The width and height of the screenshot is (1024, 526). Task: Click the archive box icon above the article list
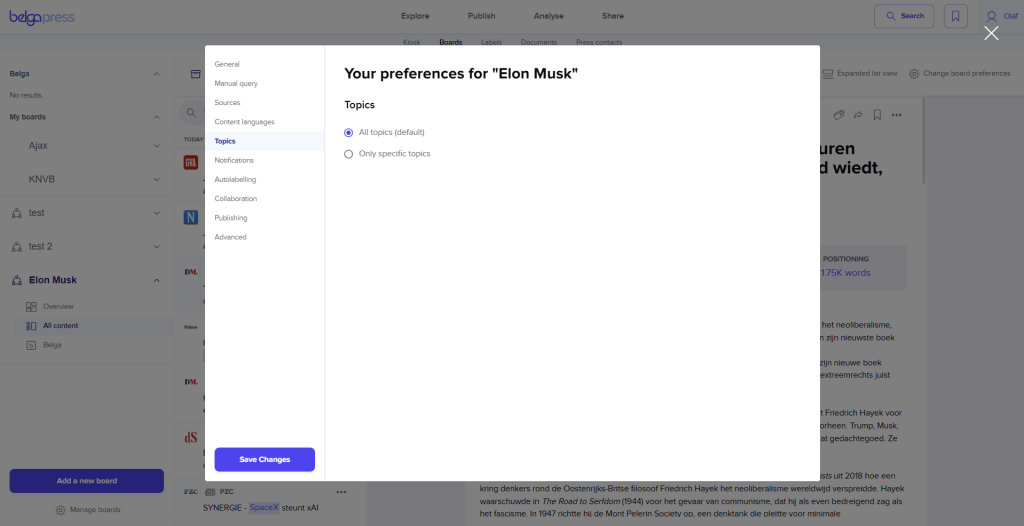pos(195,74)
